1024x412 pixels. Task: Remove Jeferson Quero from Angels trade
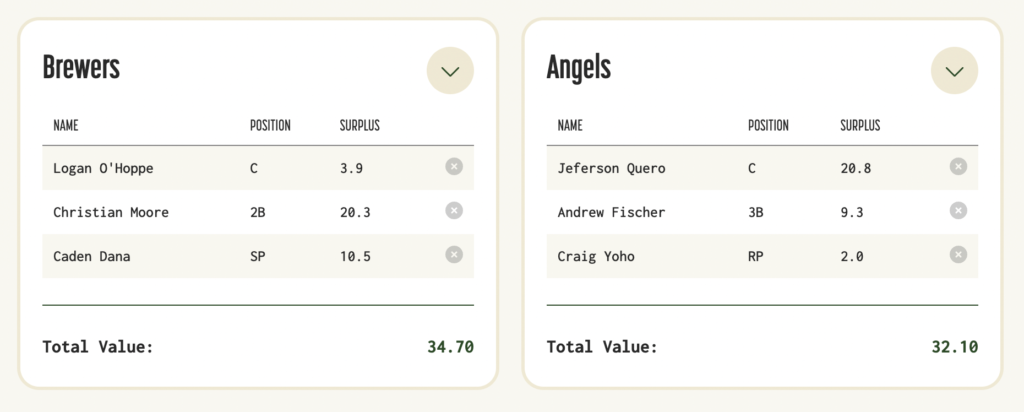coord(958,167)
